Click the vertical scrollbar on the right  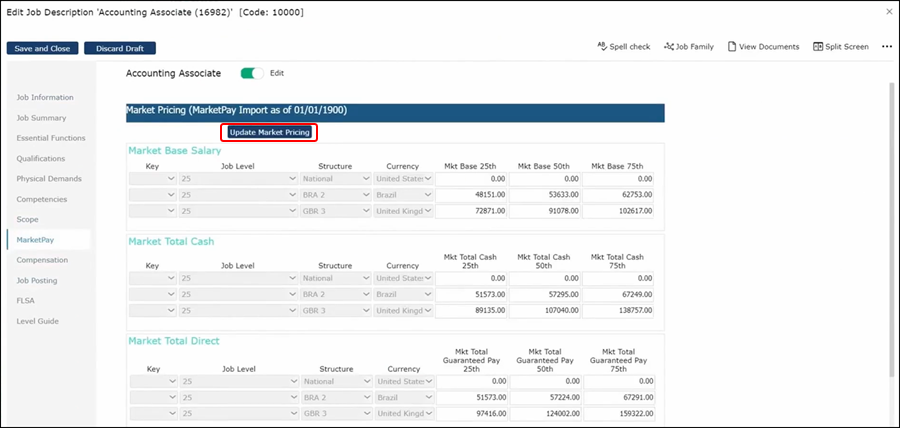(x=890, y=200)
